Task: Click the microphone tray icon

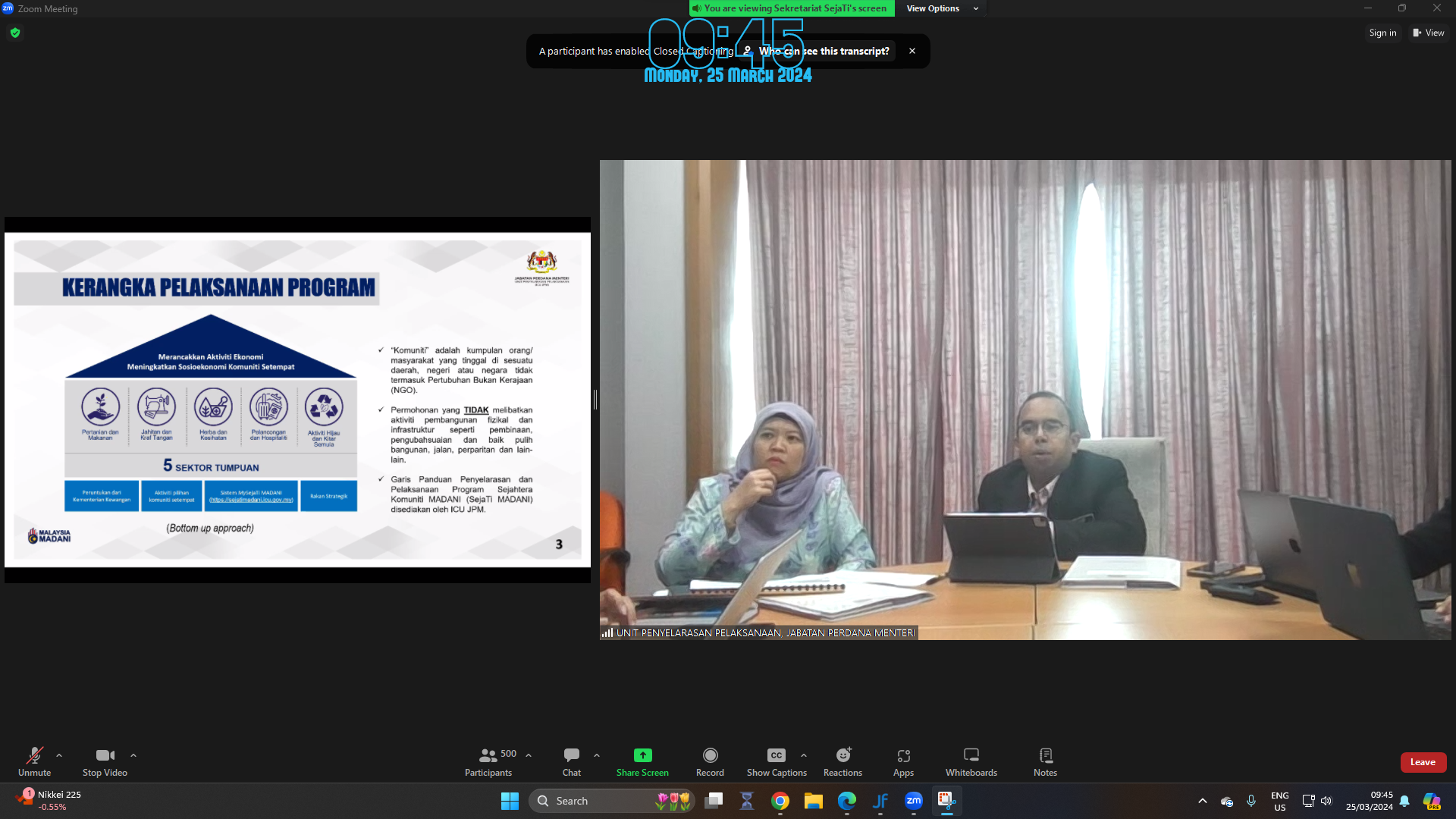Action: tap(1251, 801)
